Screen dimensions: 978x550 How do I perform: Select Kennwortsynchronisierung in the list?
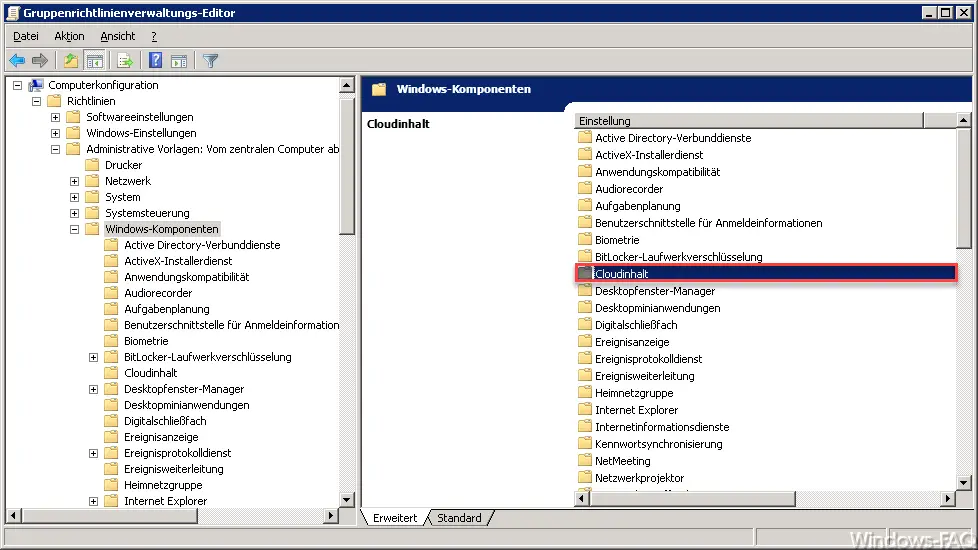coord(658,444)
